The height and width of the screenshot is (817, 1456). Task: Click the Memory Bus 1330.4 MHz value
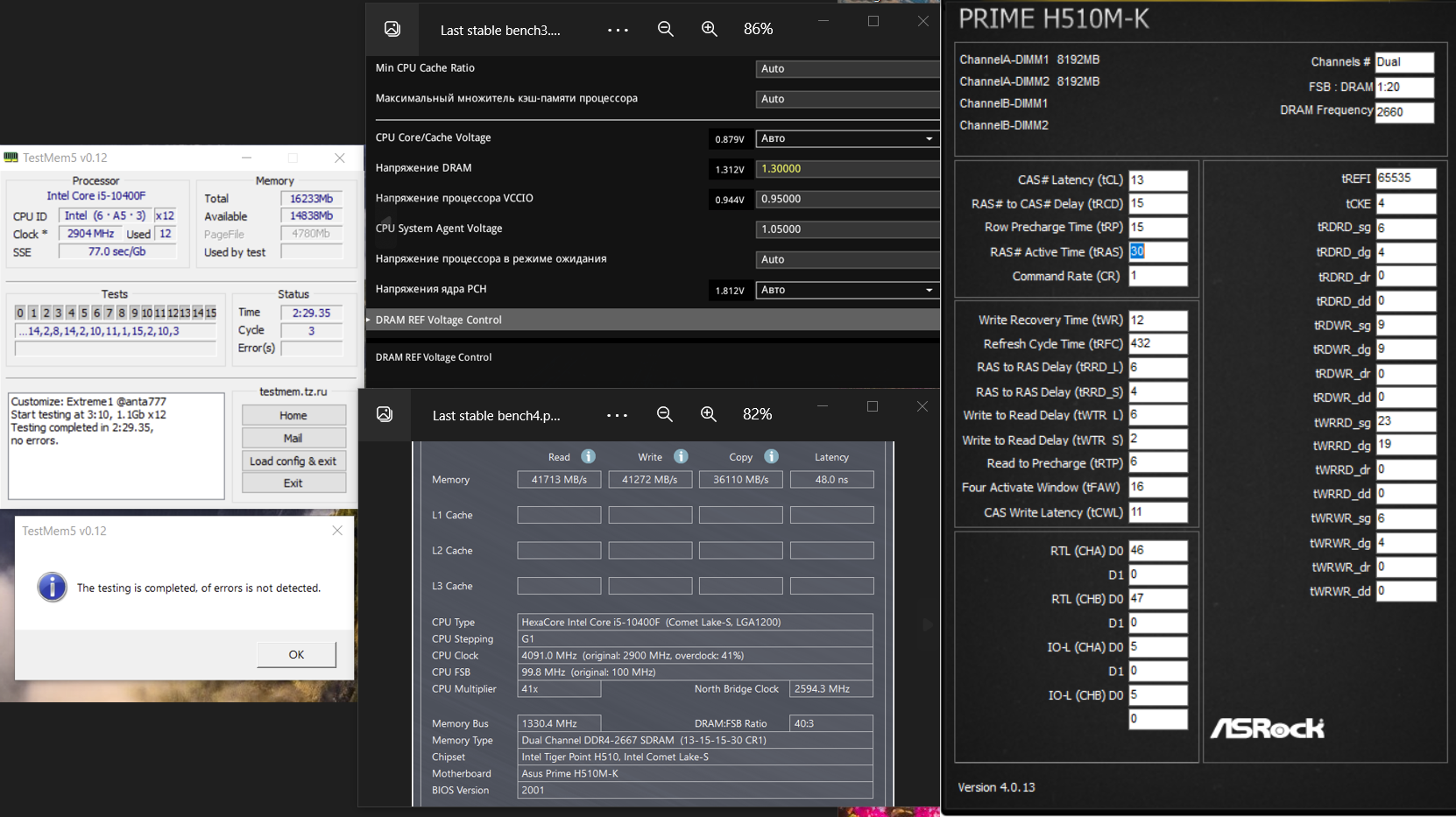click(x=559, y=723)
